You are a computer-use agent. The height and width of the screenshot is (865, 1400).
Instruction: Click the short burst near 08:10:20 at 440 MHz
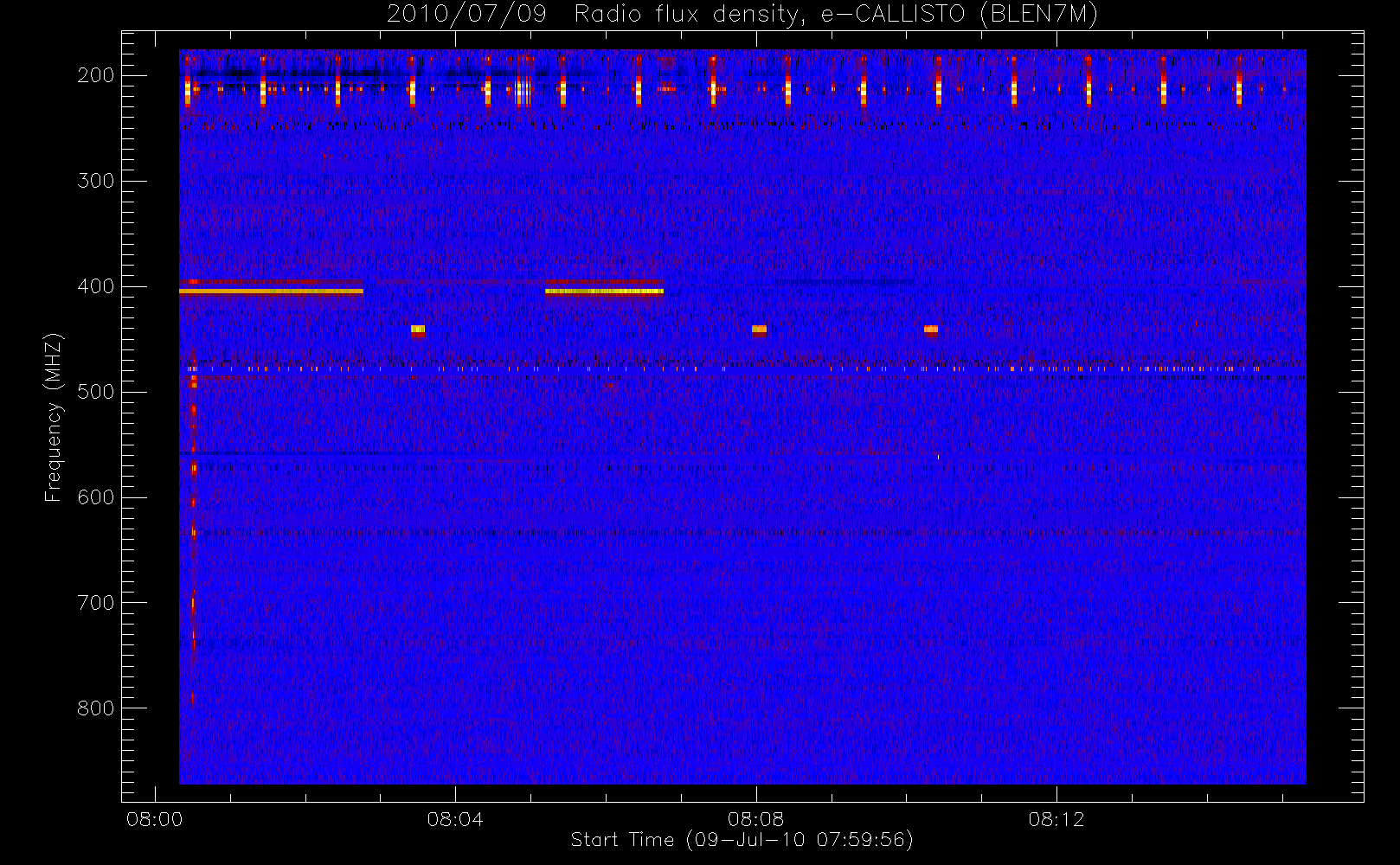pyautogui.click(x=931, y=330)
